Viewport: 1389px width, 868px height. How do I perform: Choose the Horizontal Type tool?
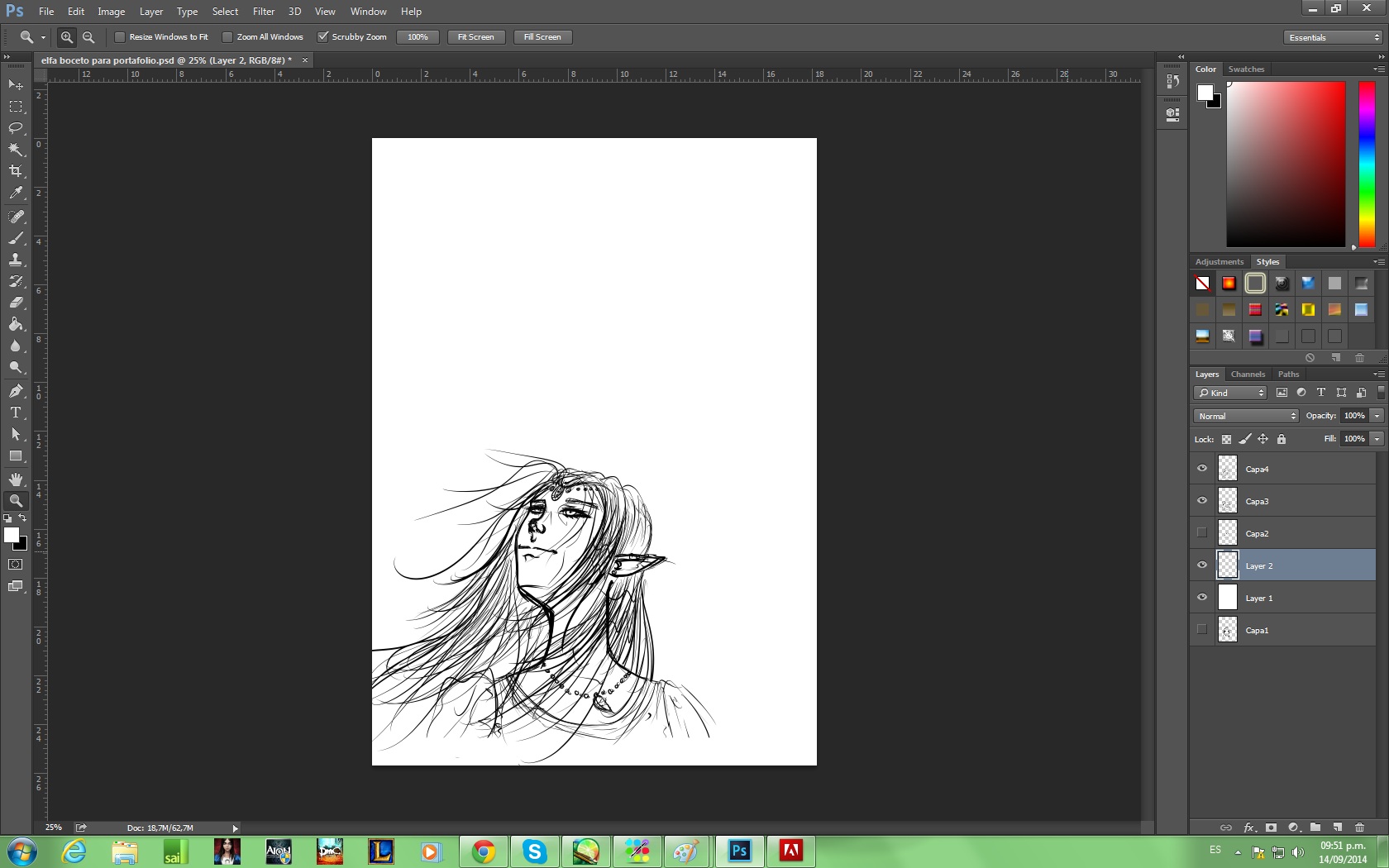click(x=16, y=413)
